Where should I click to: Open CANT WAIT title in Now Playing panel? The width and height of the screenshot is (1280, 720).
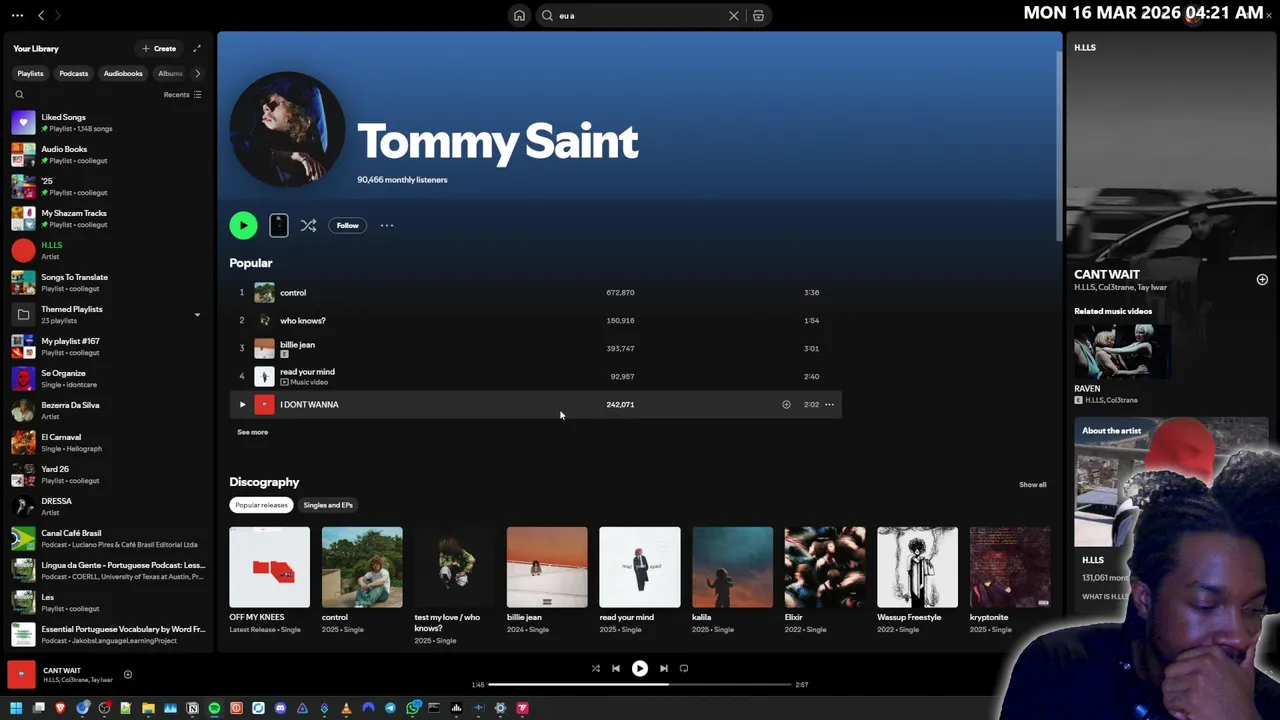[x=1107, y=274]
